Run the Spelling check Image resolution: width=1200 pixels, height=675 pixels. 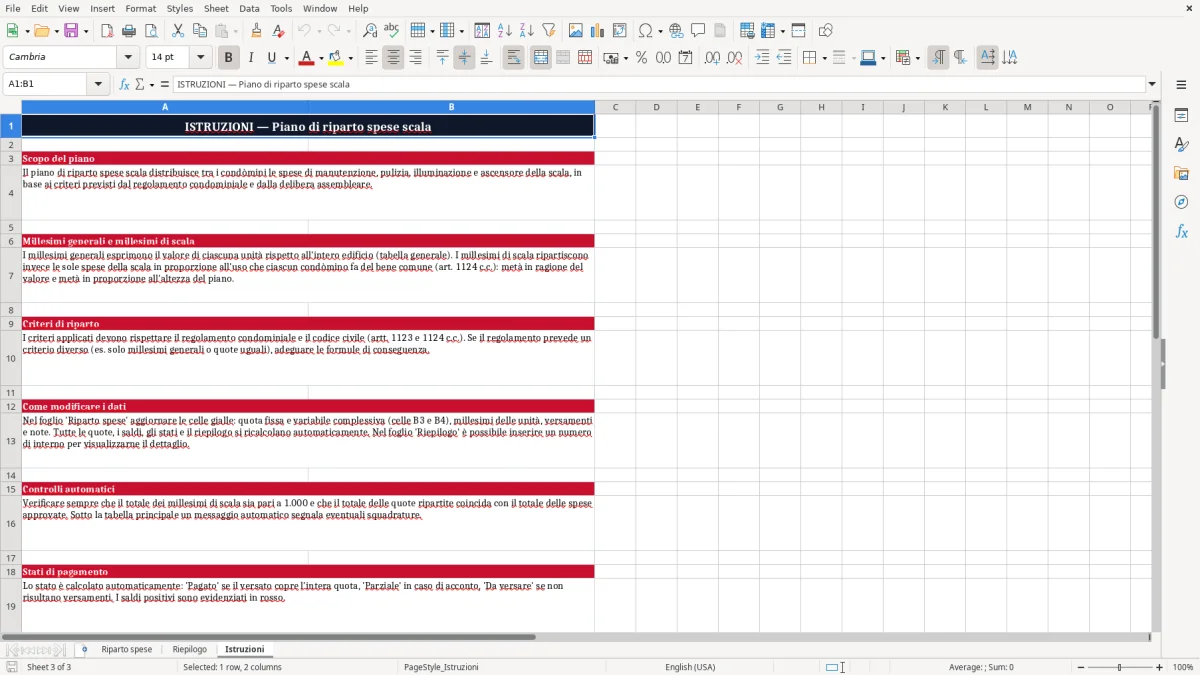pos(392,31)
